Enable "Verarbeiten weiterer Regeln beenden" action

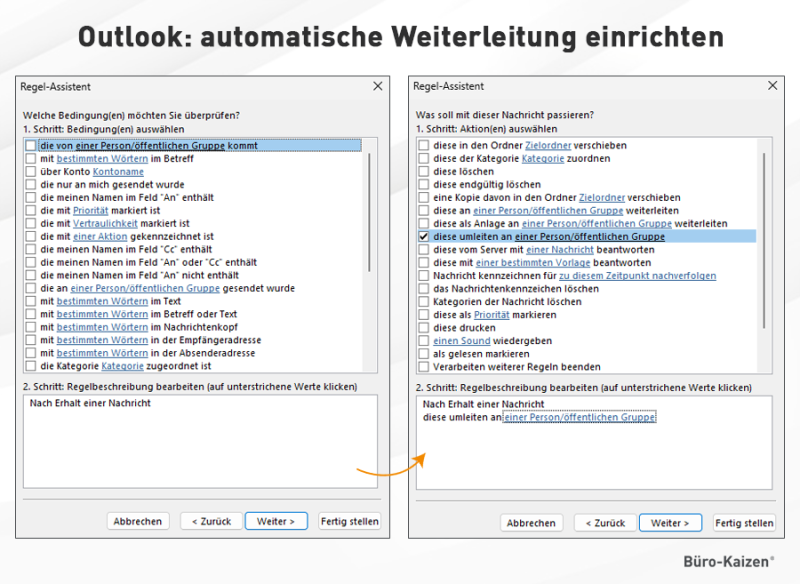tap(423, 365)
